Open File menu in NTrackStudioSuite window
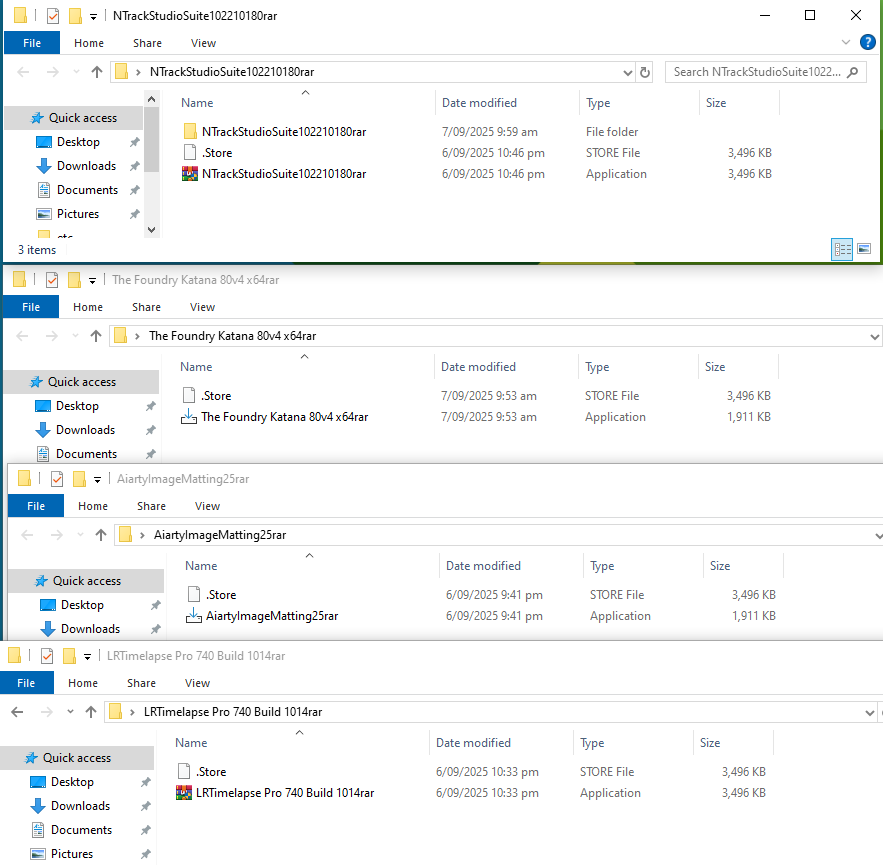This screenshot has height=865, width=883. click(x=32, y=43)
